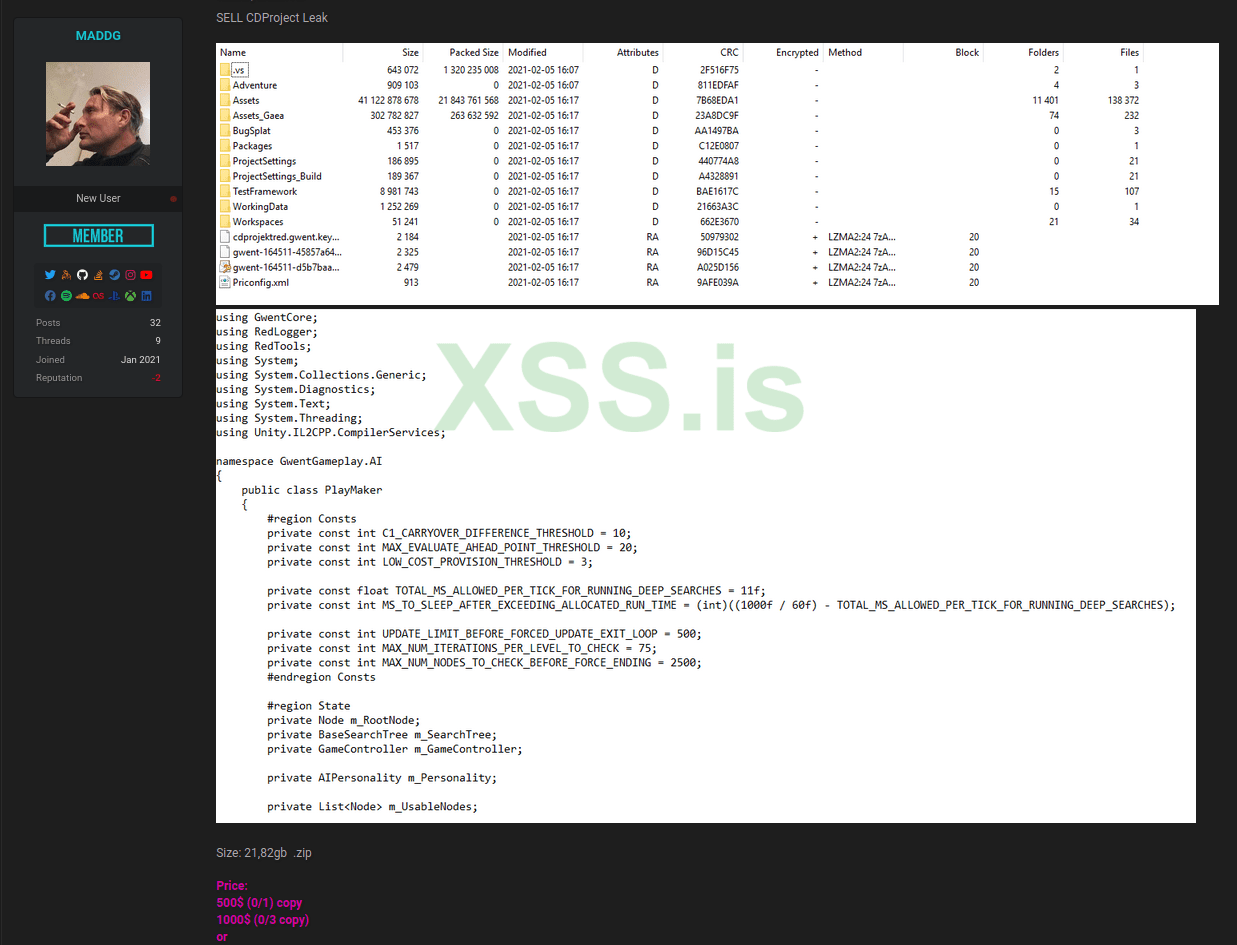Open the Spotify icon in profile links

(x=66, y=295)
